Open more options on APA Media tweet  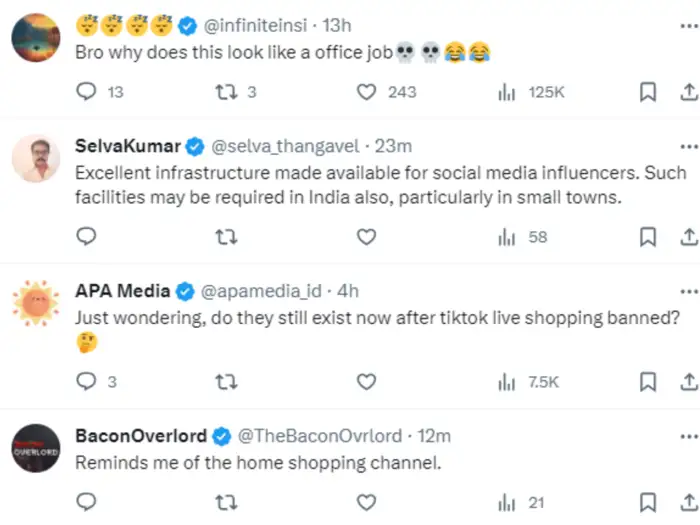point(688,291)
